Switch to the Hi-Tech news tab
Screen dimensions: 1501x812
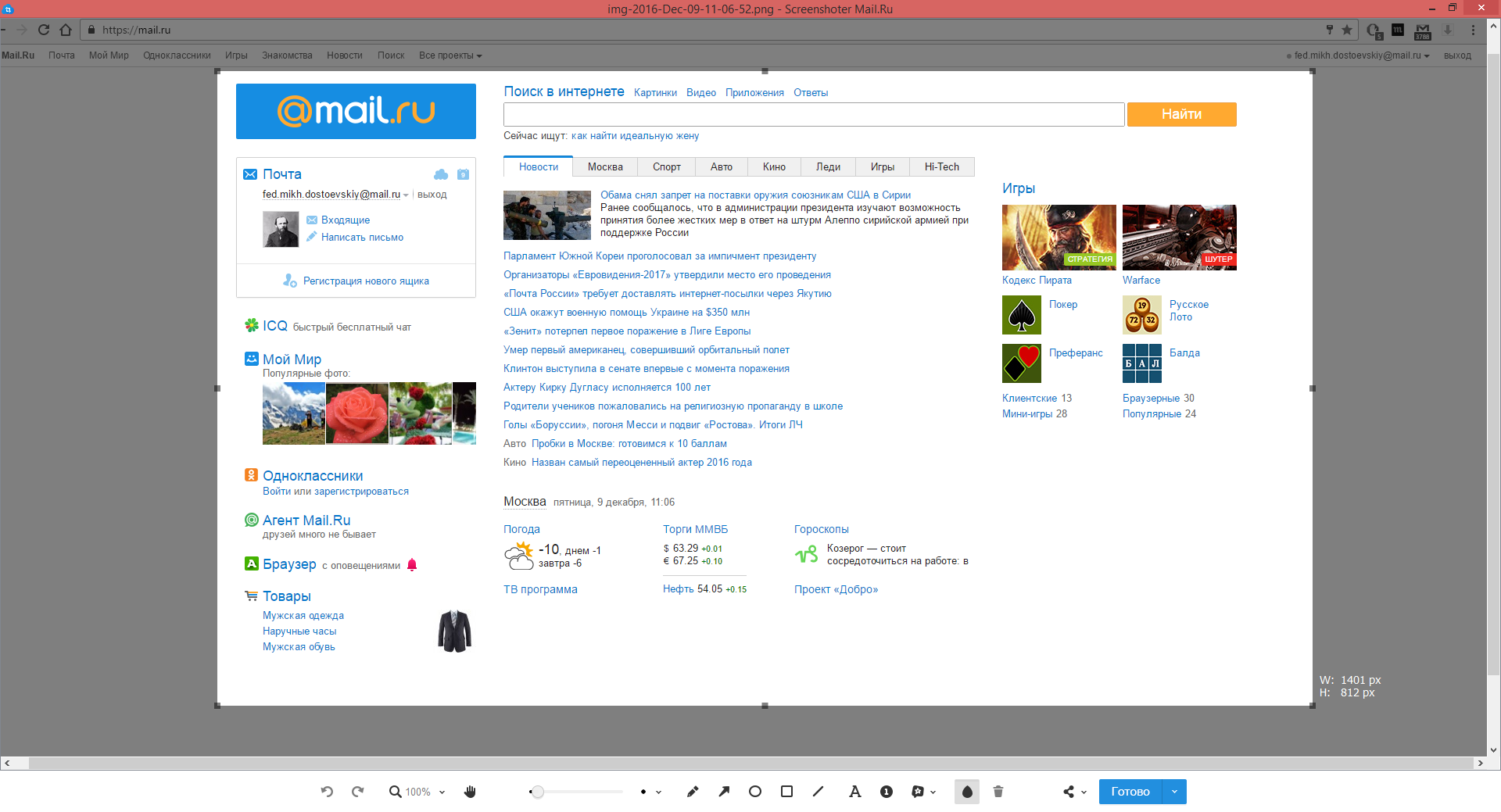click(x=942, y=167)
